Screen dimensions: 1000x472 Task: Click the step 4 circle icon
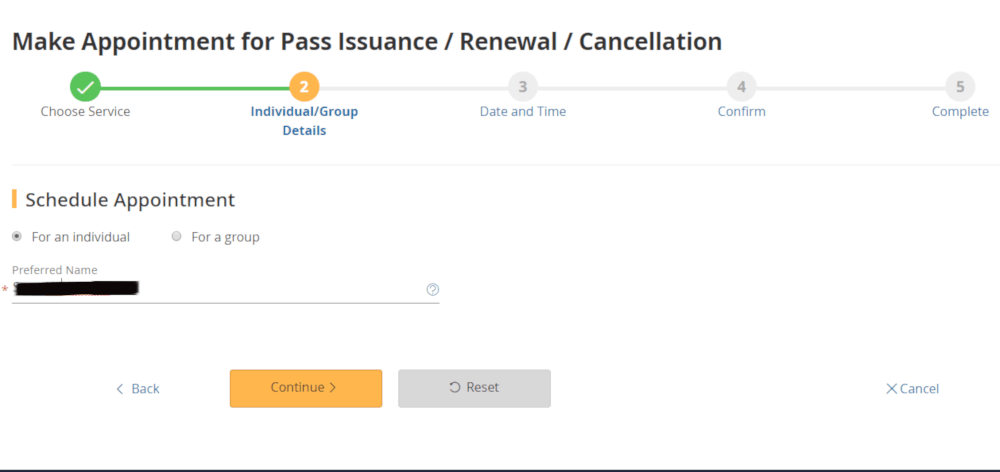pos(741,86)
